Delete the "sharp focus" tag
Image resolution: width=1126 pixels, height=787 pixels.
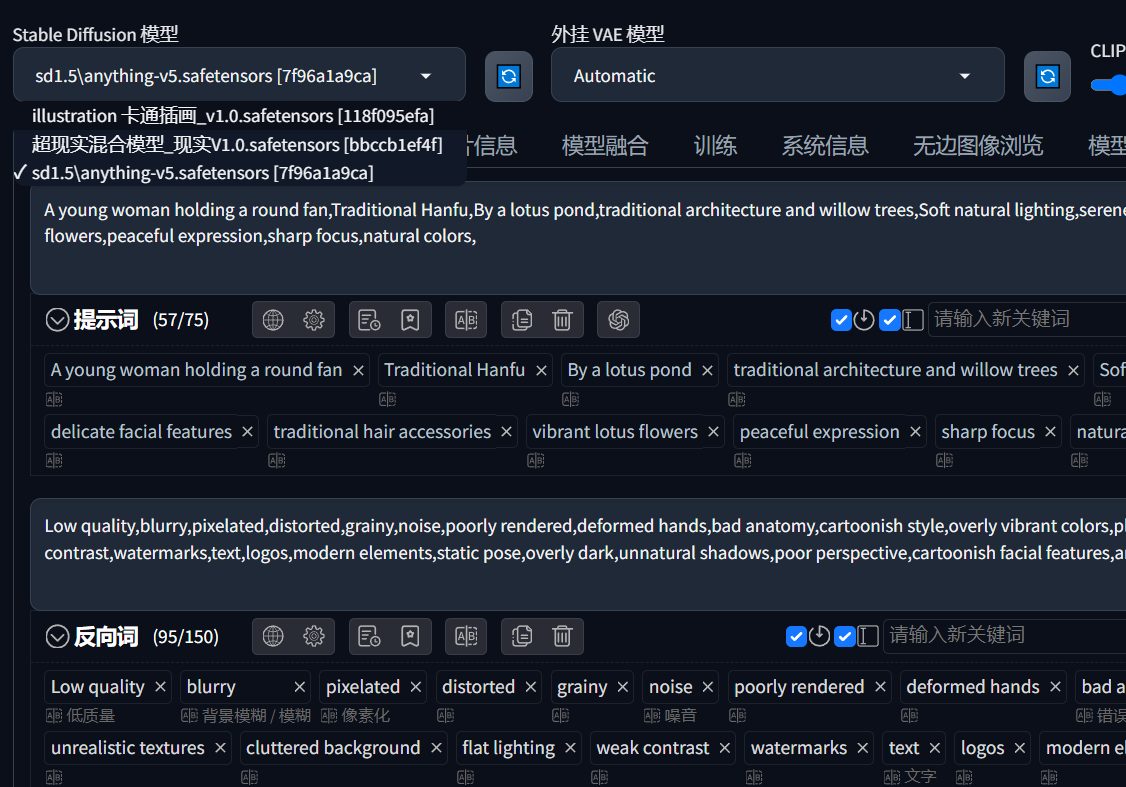(1051, 432)
